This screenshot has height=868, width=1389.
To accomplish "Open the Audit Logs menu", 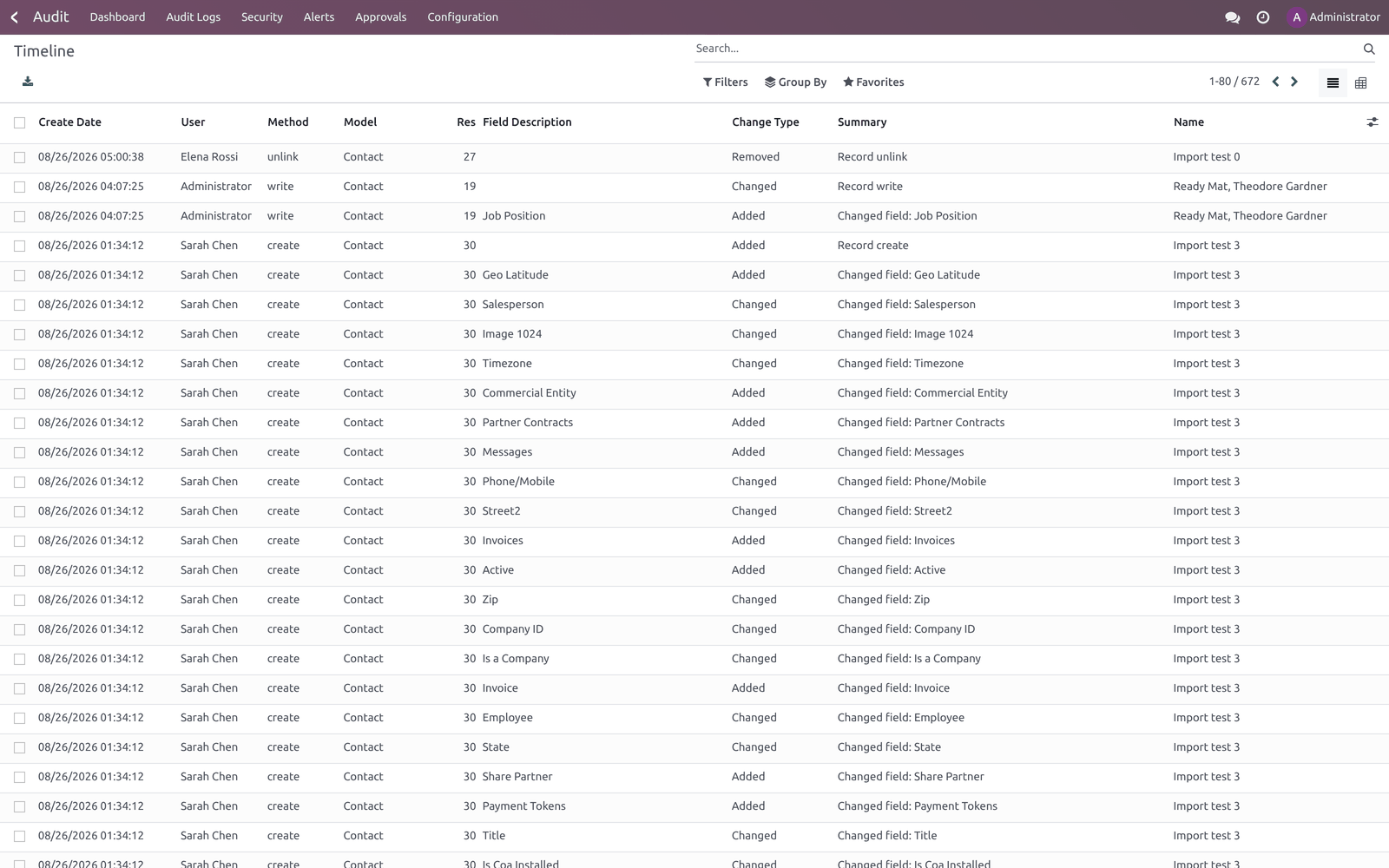I will (193, 17).
